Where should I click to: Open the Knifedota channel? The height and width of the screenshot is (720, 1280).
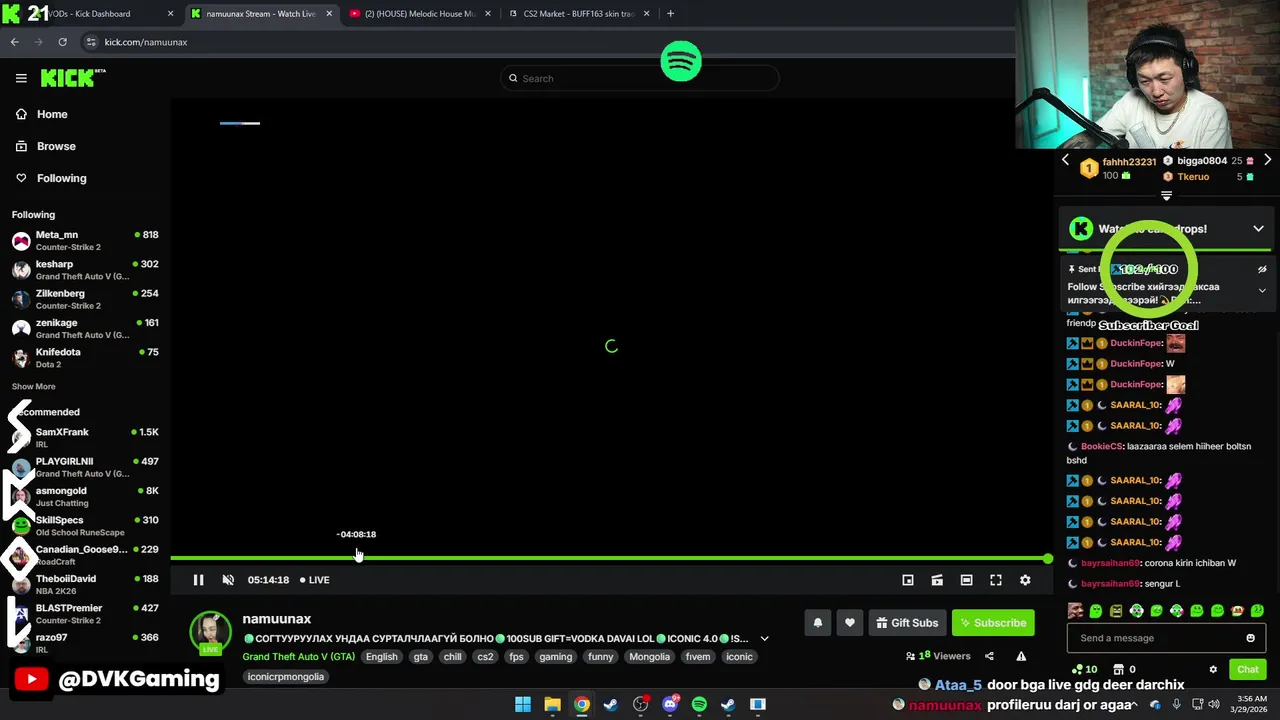point(85,358)
